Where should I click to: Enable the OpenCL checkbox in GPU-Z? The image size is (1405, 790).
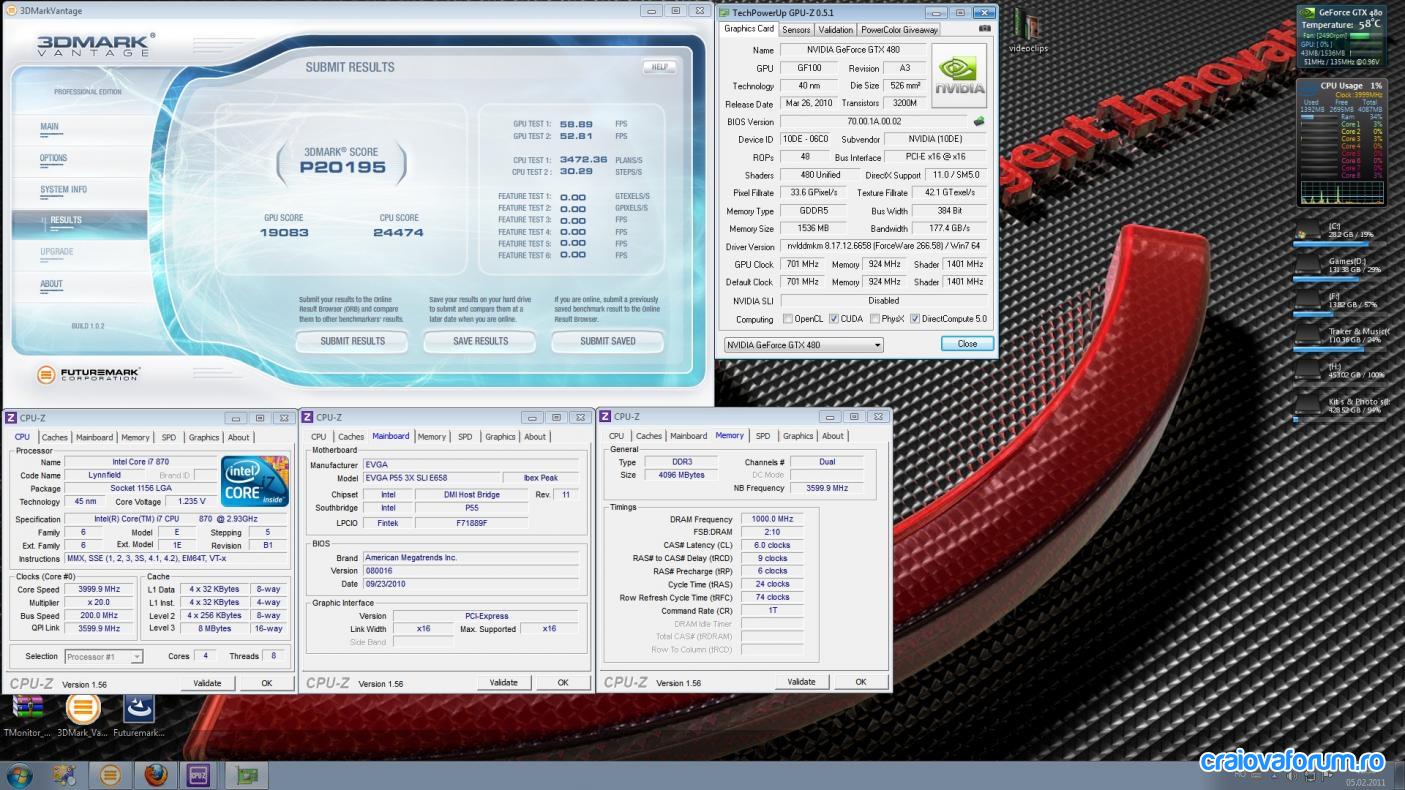coord(787,319)
